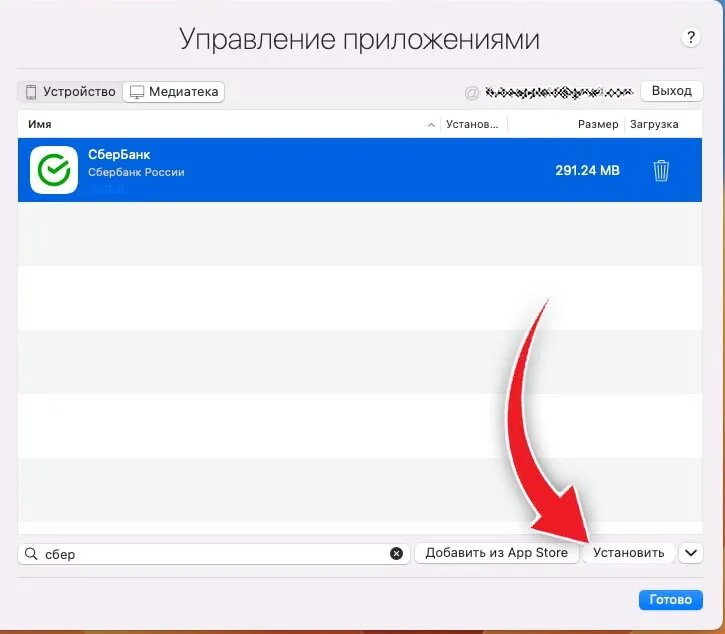Screen dimensions: 725x634
Task: Expand the dropdown arrow next to Установить
Action: 691,553
